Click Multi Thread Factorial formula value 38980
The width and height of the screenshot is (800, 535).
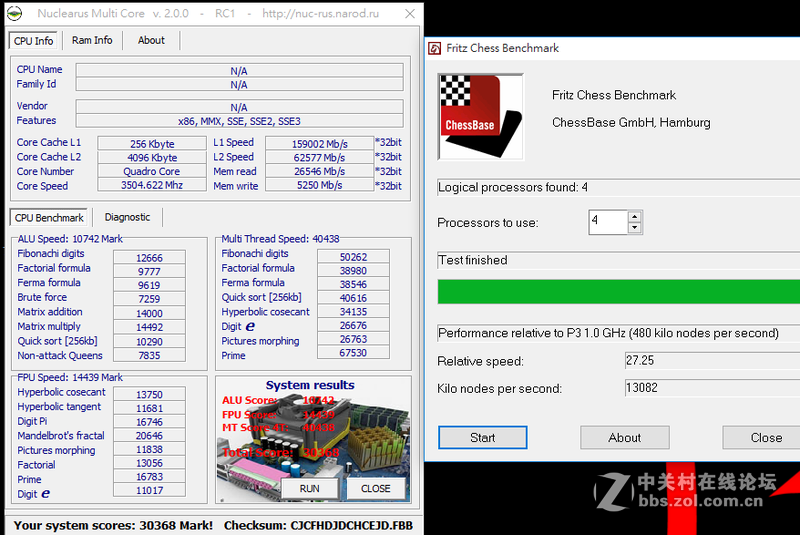pyautogui.click(x=353, y=270)
